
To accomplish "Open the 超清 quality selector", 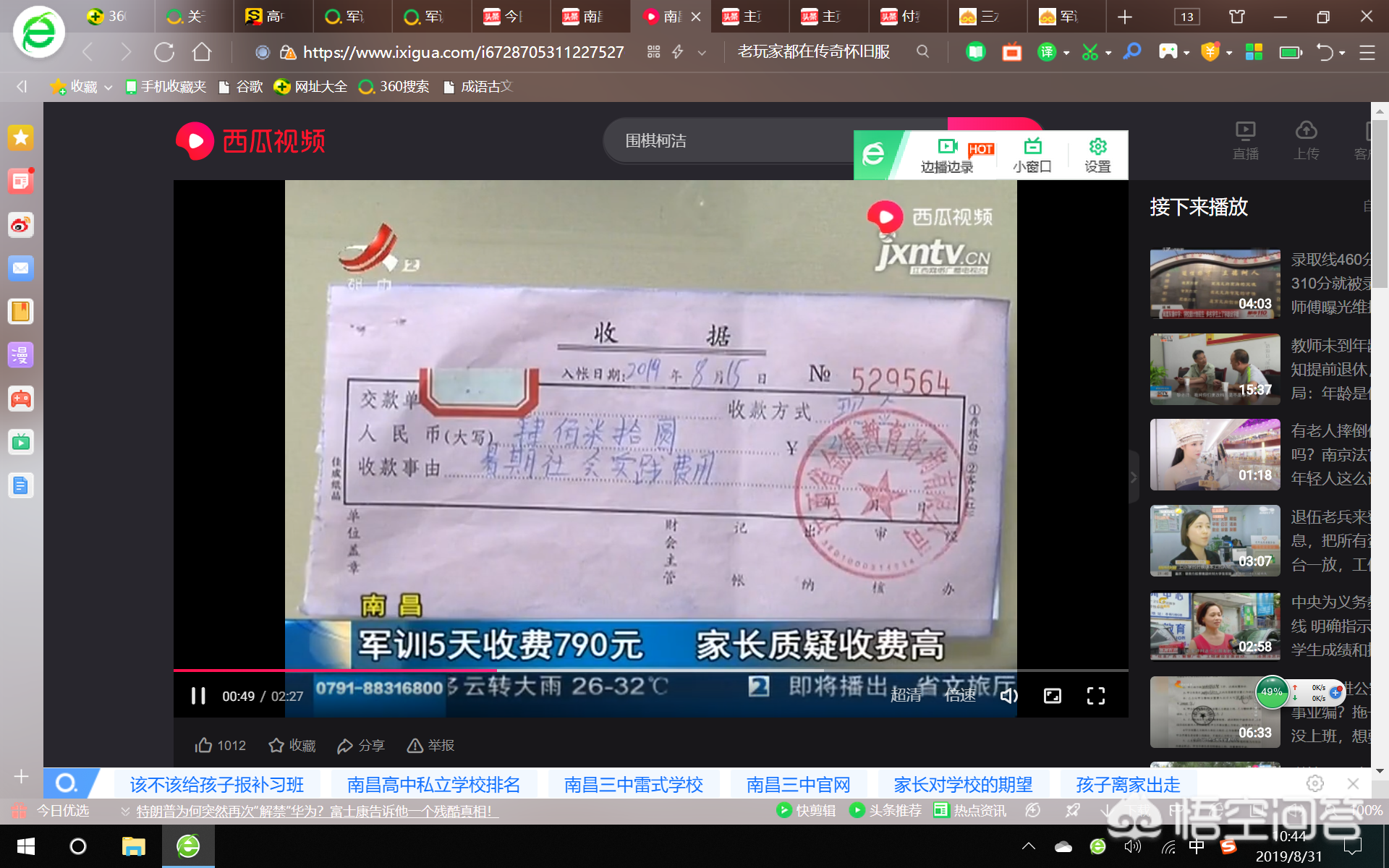I will [x=906, y=696].
